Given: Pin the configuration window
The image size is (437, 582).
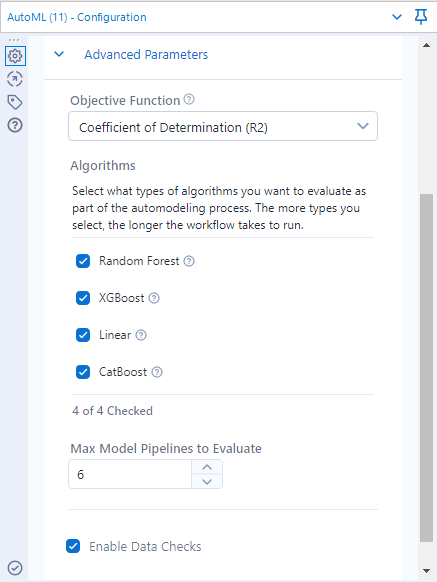Looking at the screenshot, I should (x=421, y=17).
